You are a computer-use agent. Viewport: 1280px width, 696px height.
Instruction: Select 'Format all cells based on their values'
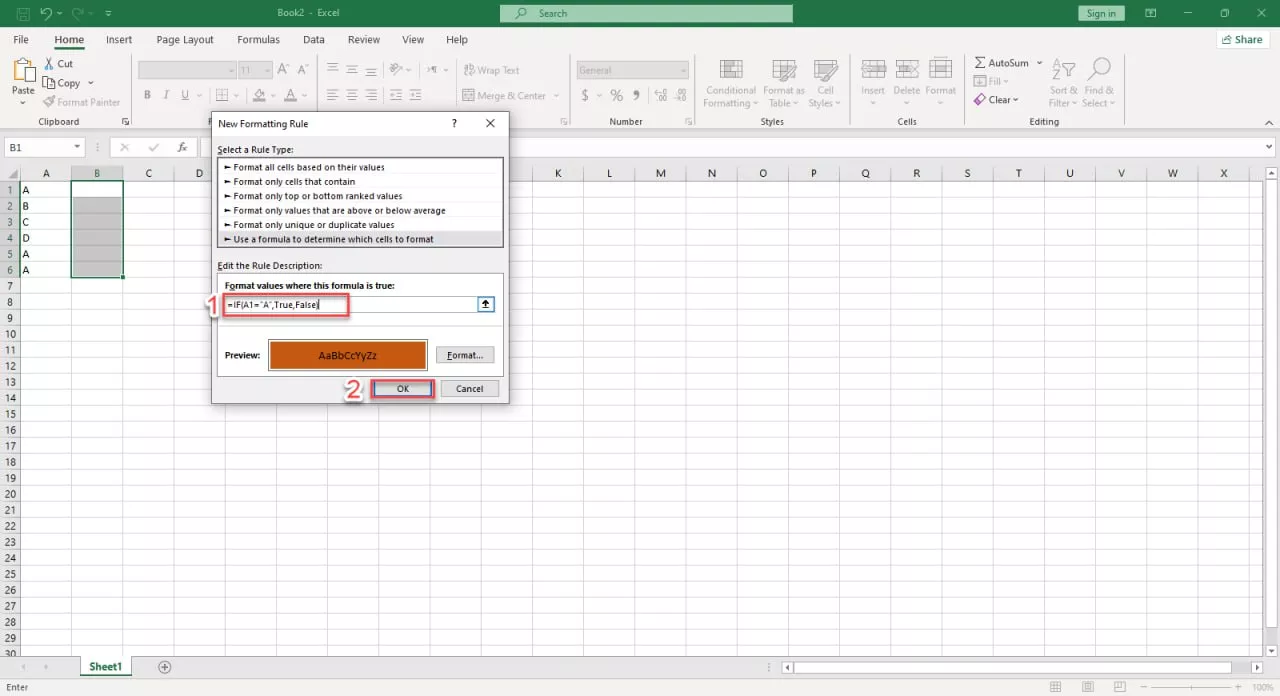[360, 167]
